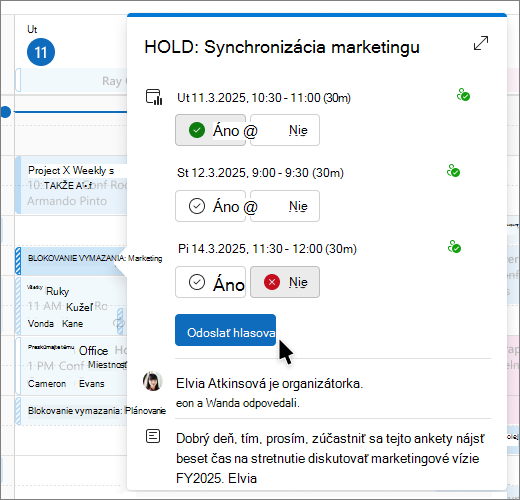
Task: Click 'eon a Wanda odpovedali.' respondents text
Action: 238,403
